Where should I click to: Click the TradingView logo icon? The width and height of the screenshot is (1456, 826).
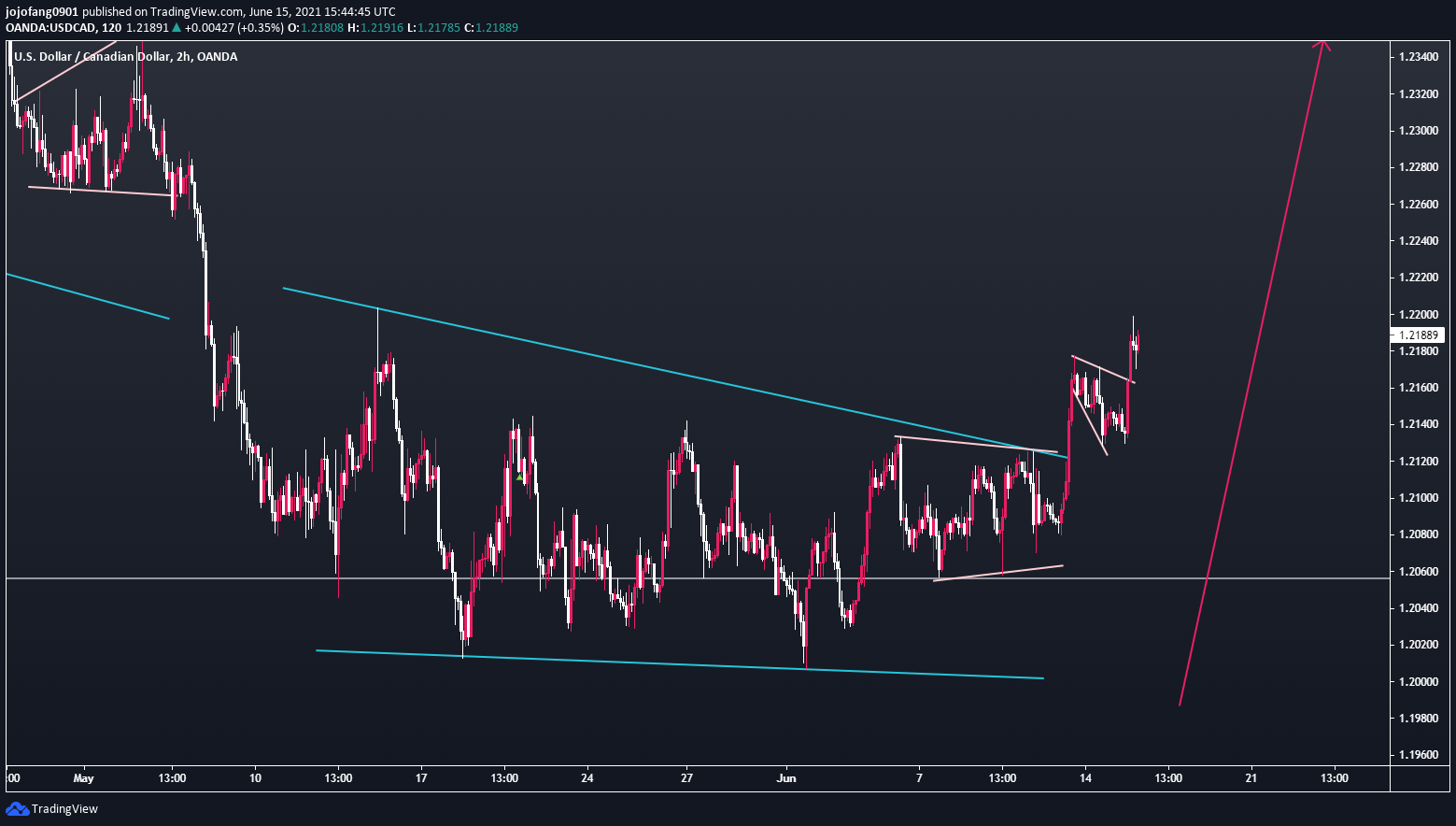coord(17,808)
